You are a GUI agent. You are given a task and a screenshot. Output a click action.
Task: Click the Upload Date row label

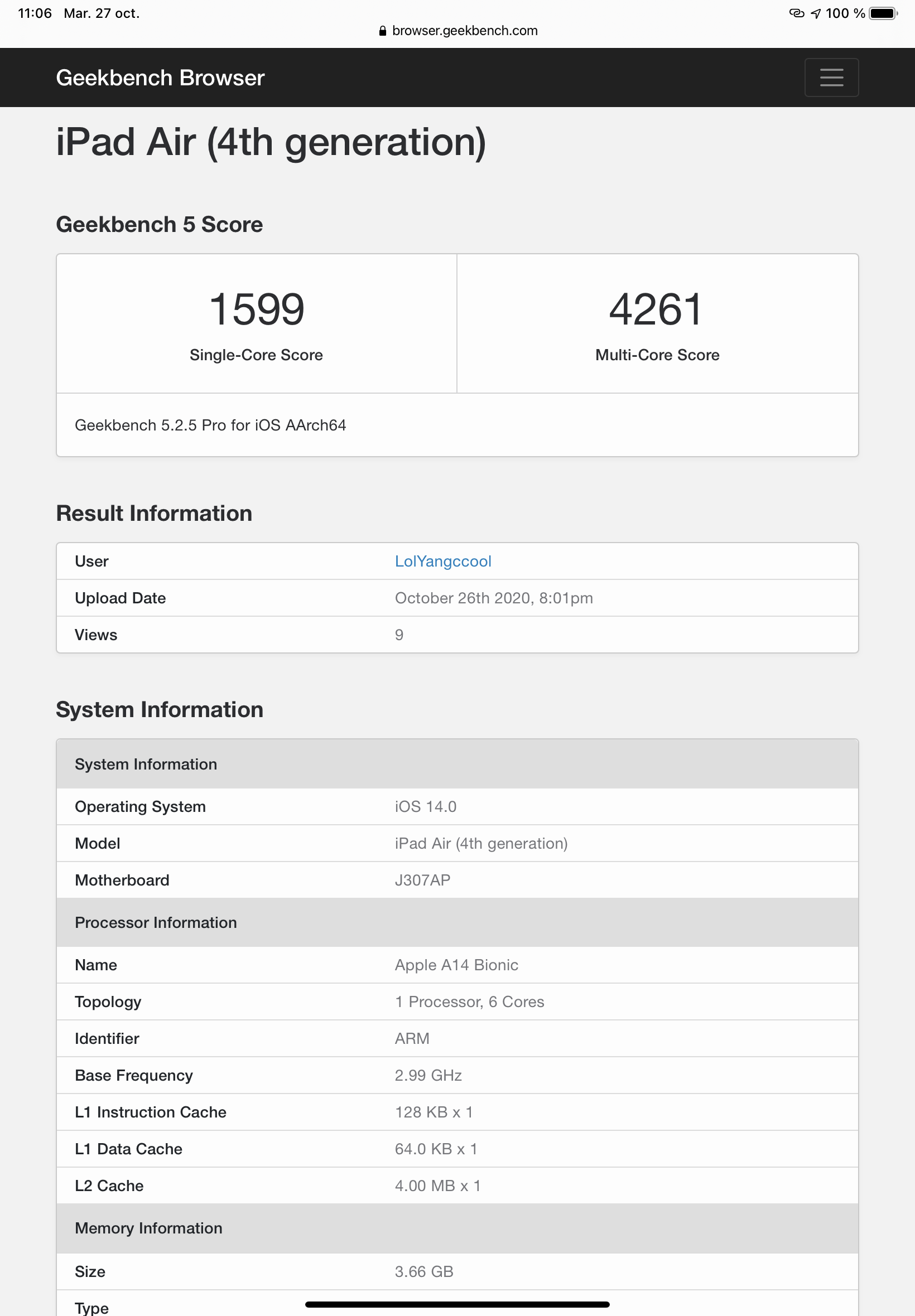coord(121,598)
